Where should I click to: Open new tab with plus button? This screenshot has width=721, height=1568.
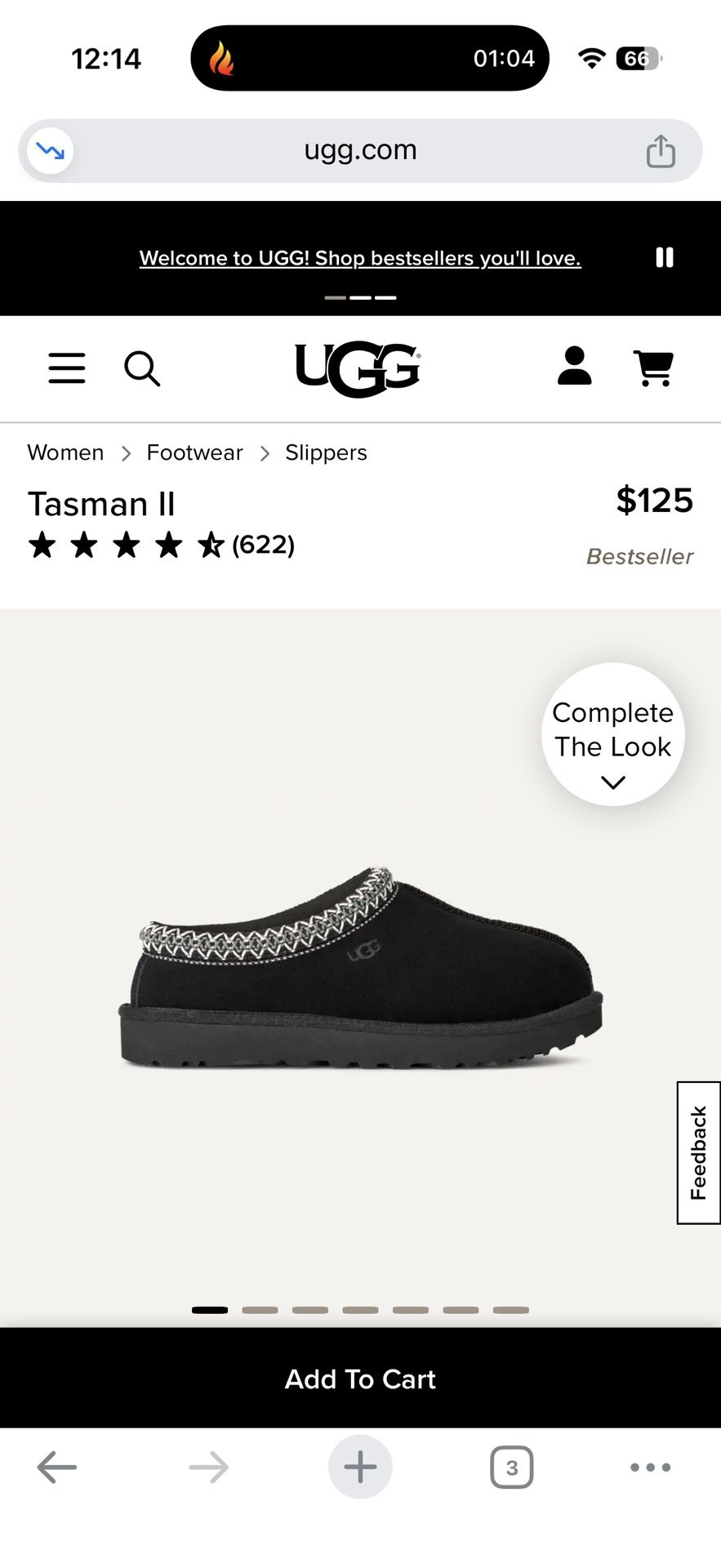click(x=360, y=1468)
